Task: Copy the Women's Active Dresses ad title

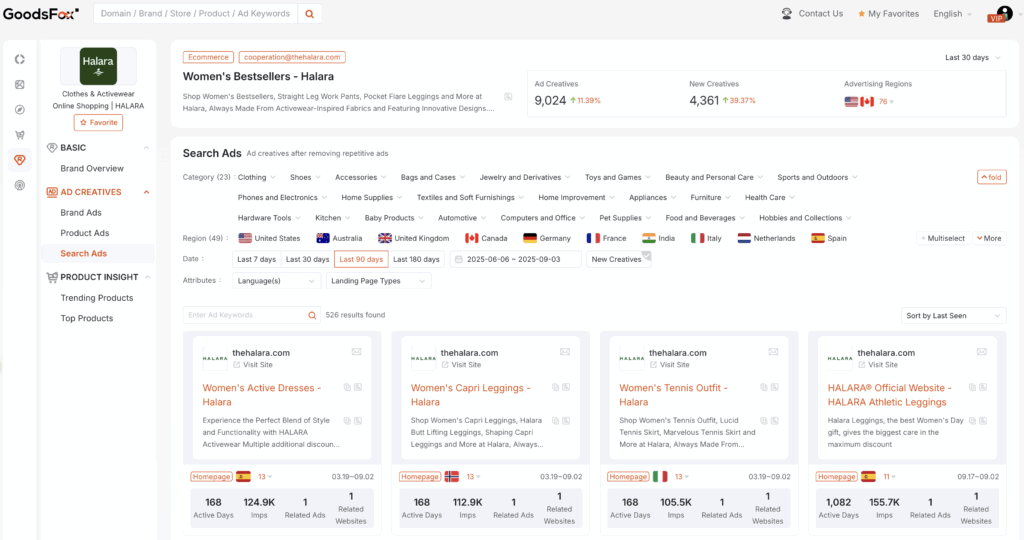Action: click(x=347, y=387)
